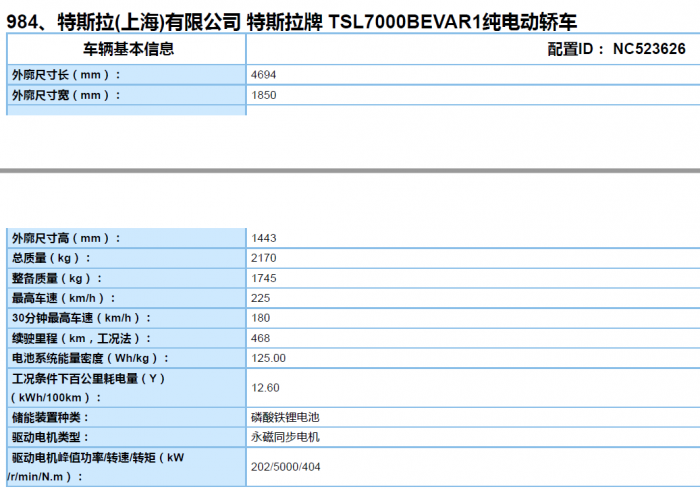Click the '配置ID：NC523626' text
The height and width of the screenshot is (489, 700).
616,49
